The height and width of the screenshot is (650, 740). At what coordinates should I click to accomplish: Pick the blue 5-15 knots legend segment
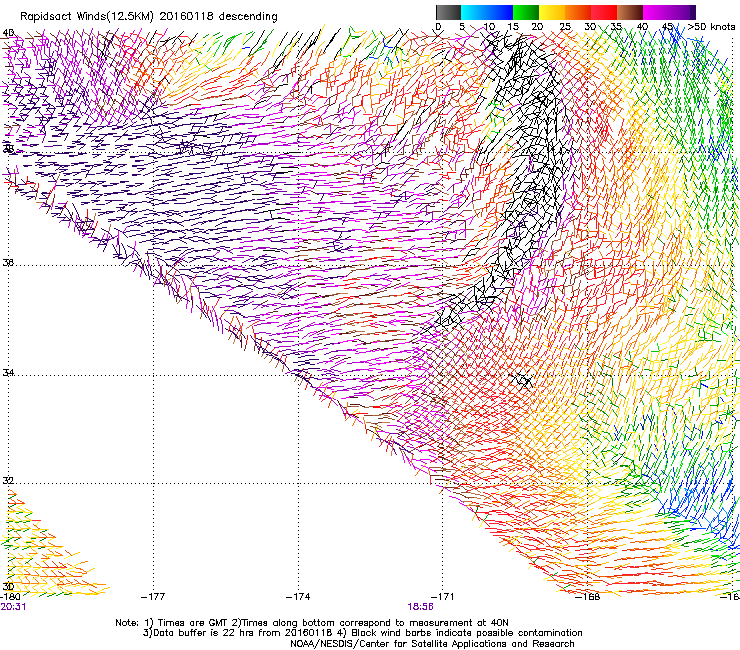coord(487,12)
